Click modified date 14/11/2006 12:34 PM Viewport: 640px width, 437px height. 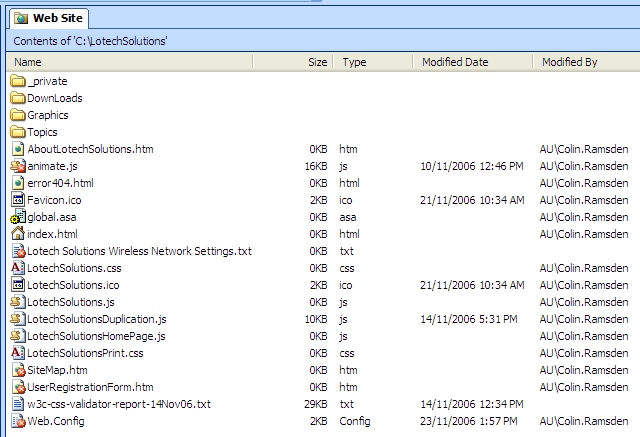(472, 404)
